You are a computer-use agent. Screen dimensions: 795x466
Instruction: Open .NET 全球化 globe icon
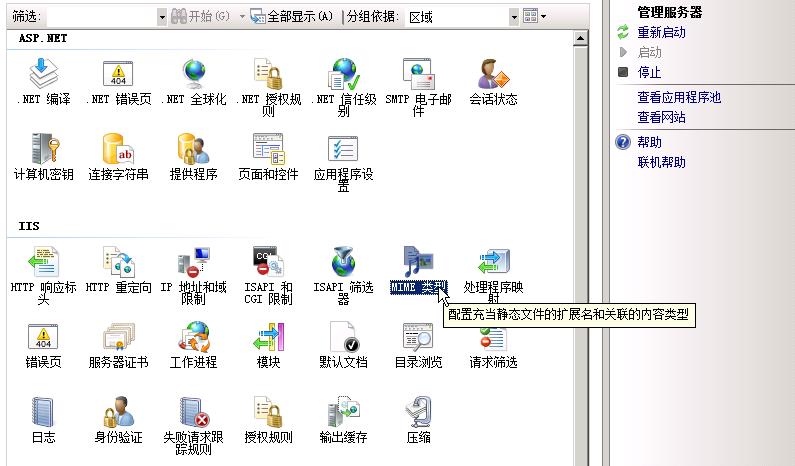click(194, 81)
